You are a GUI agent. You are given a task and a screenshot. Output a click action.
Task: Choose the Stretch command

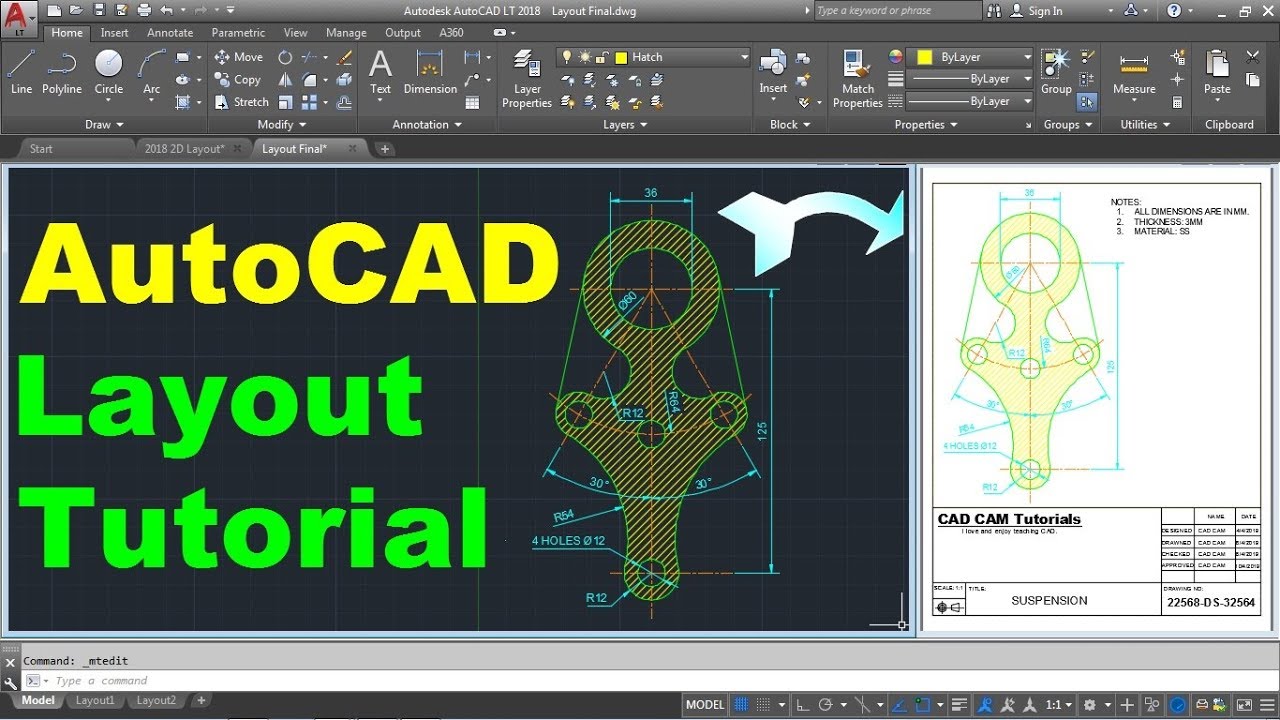coord(241,102)
